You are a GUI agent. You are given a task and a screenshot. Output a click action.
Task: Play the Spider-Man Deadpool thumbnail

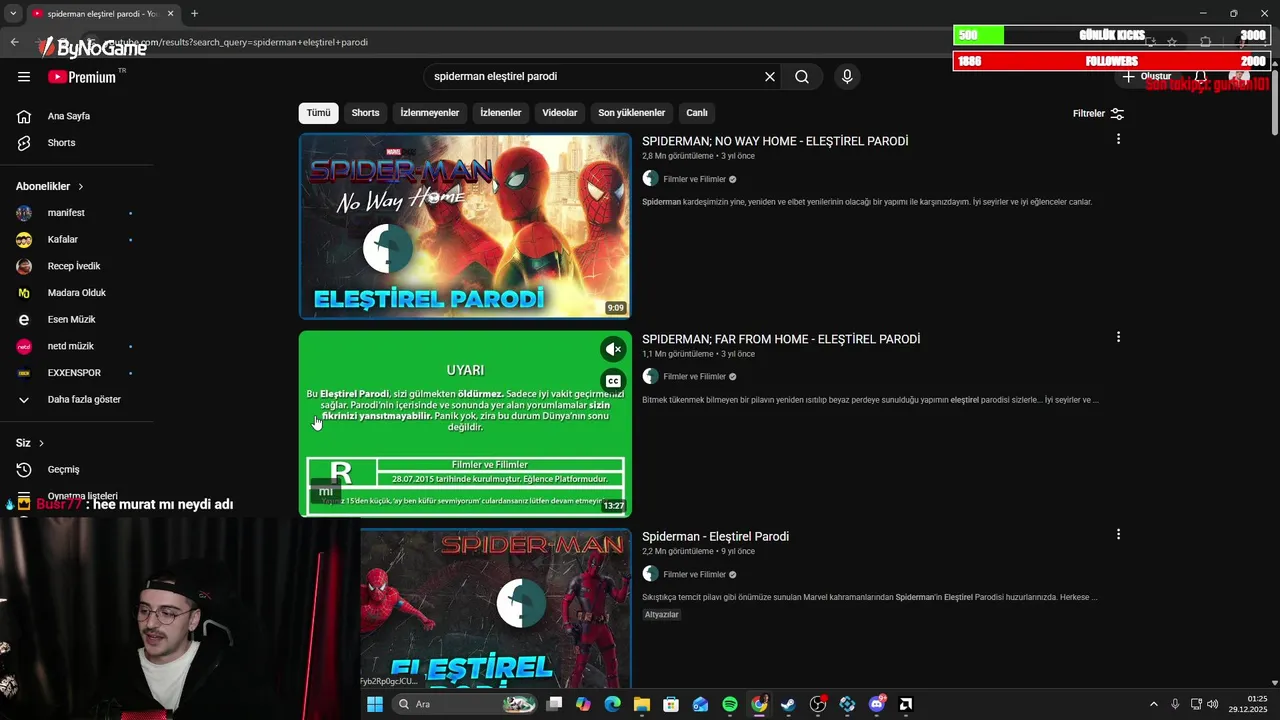click(x=496, y=608)
